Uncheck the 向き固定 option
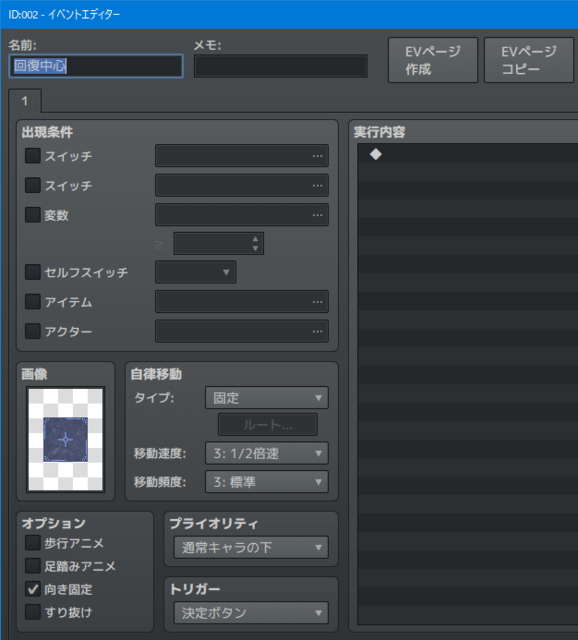 click(x=33, y=589)
